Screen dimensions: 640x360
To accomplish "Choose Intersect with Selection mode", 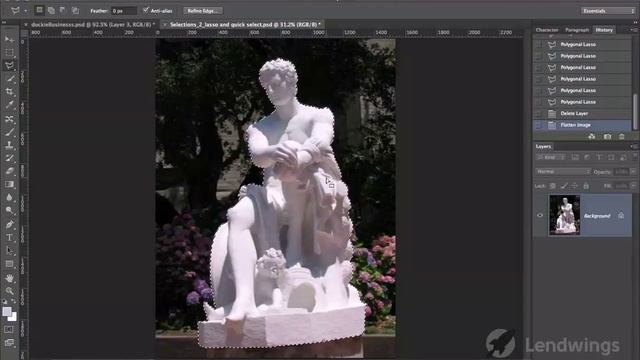I will pyautogui.click(x=75, y=10).
